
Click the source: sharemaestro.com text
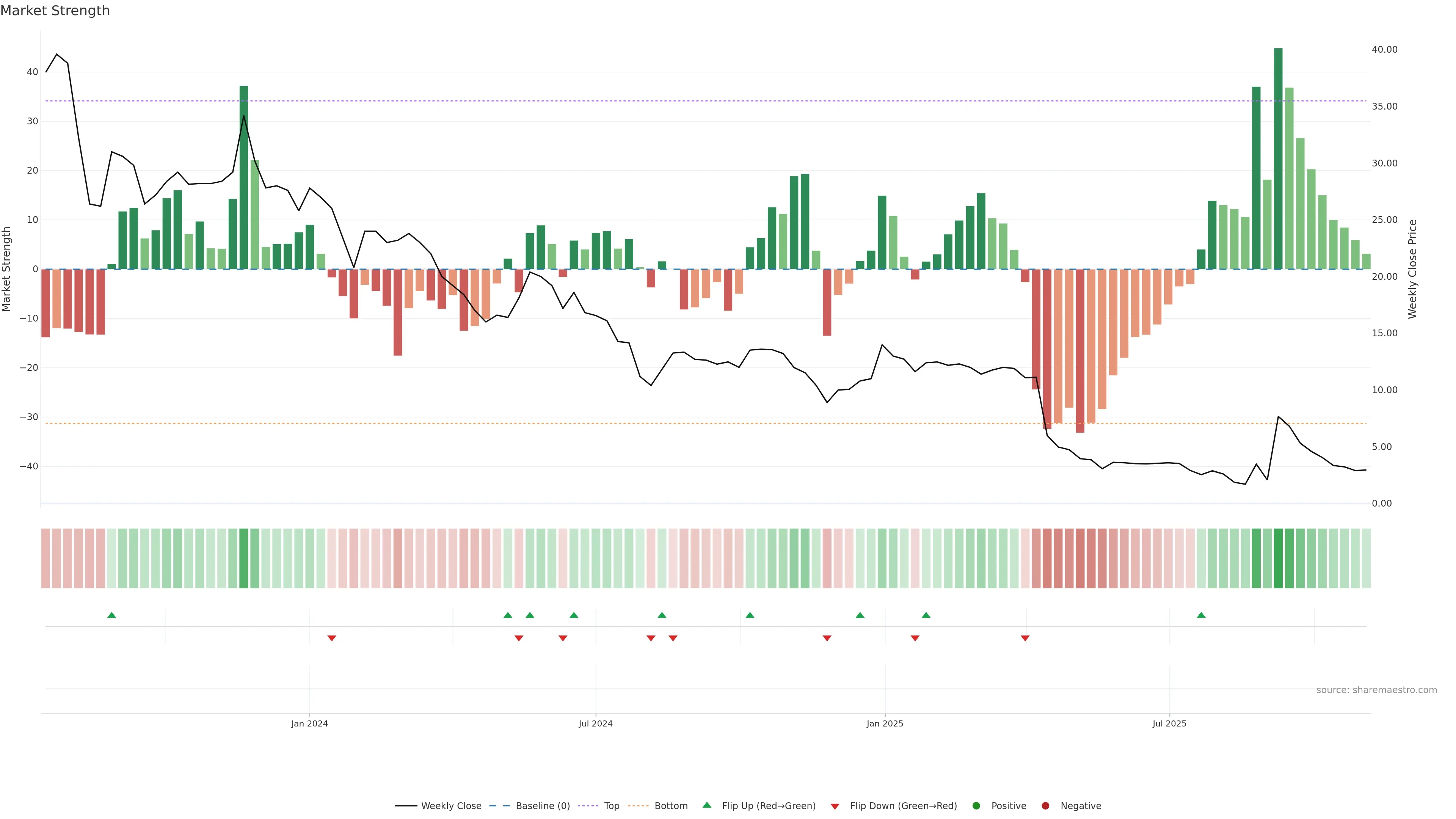point(1376,690)
